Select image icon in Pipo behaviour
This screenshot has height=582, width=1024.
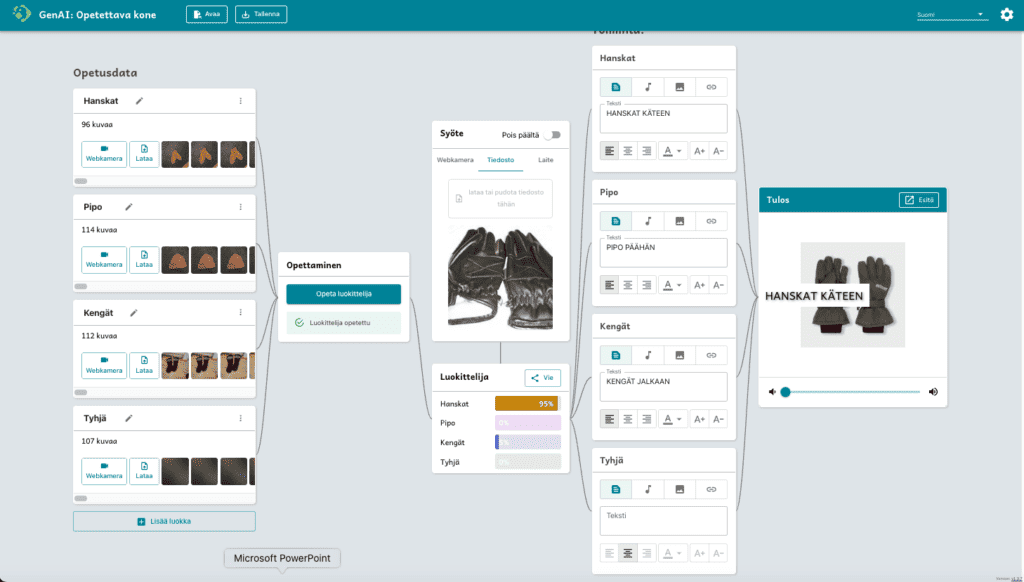pos(679,221)
